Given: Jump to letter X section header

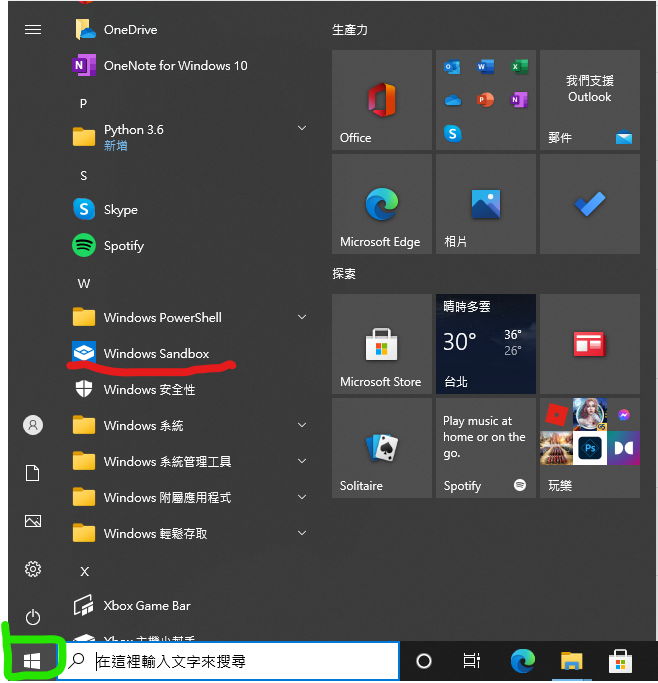Looking at the screenshot, I should [84, 571].
